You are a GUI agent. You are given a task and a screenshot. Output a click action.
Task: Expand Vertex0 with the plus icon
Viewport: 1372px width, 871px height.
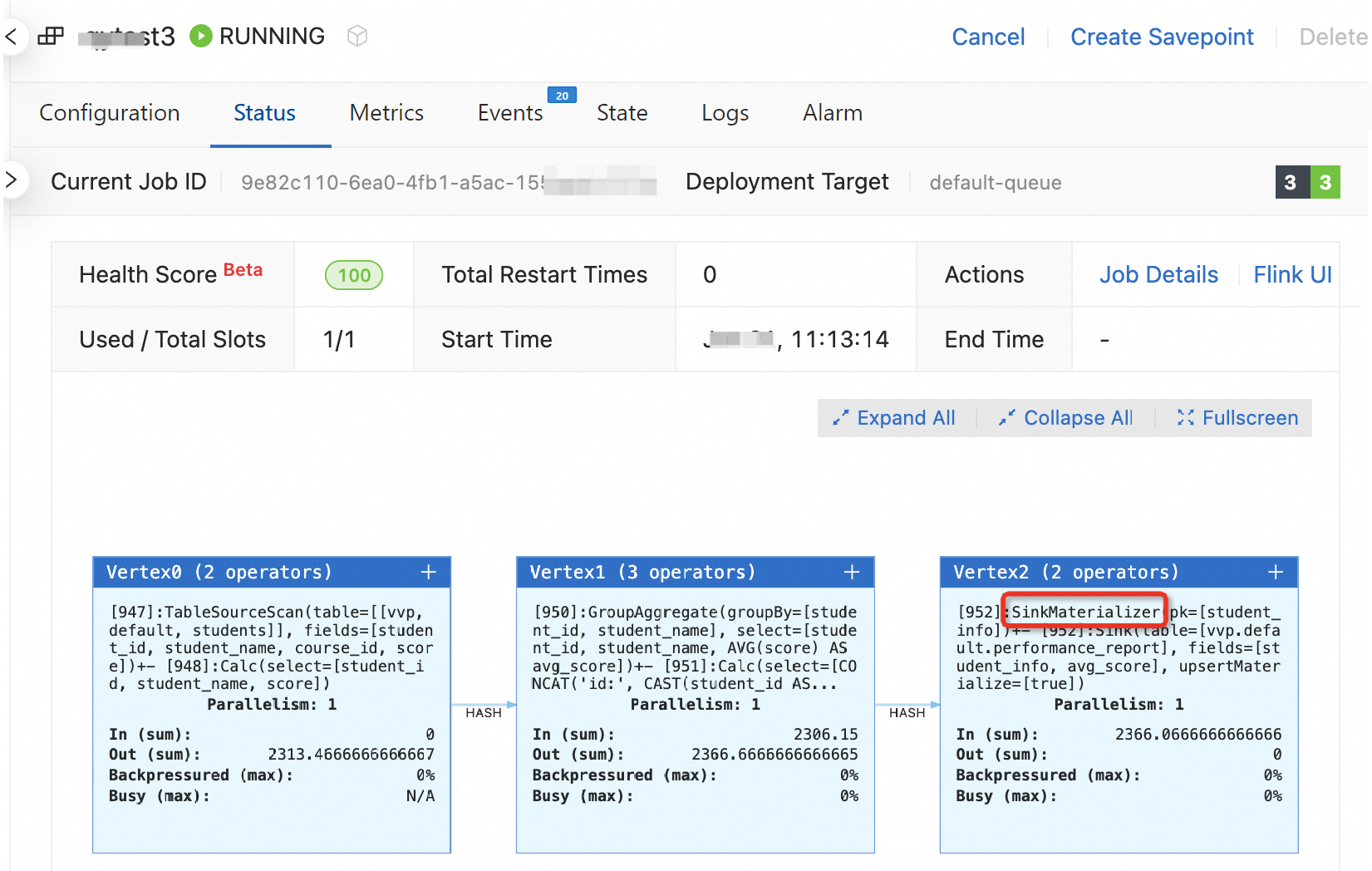tap(429, 572)
